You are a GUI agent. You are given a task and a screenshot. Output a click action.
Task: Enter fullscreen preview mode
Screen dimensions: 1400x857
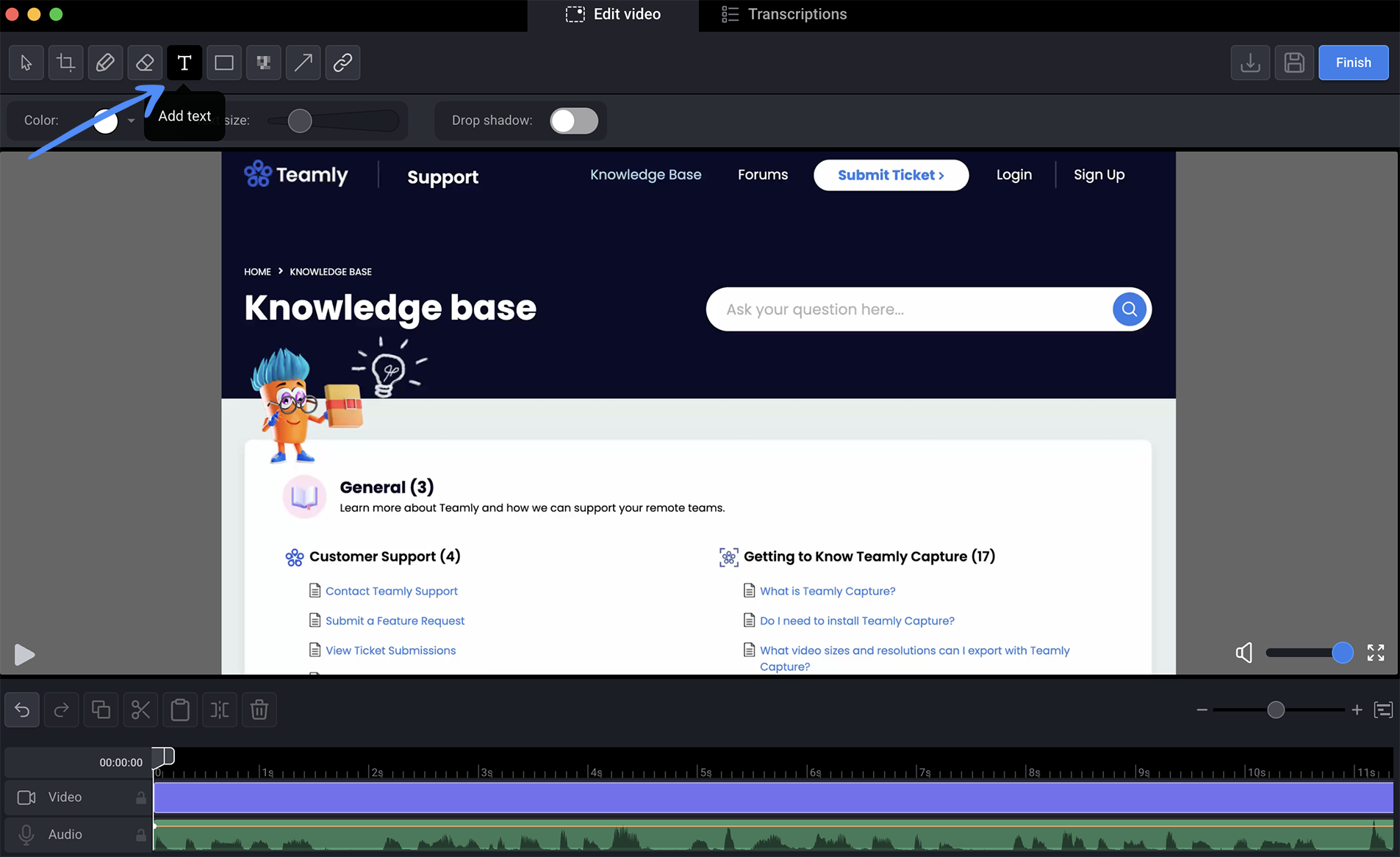[1376, 653]
